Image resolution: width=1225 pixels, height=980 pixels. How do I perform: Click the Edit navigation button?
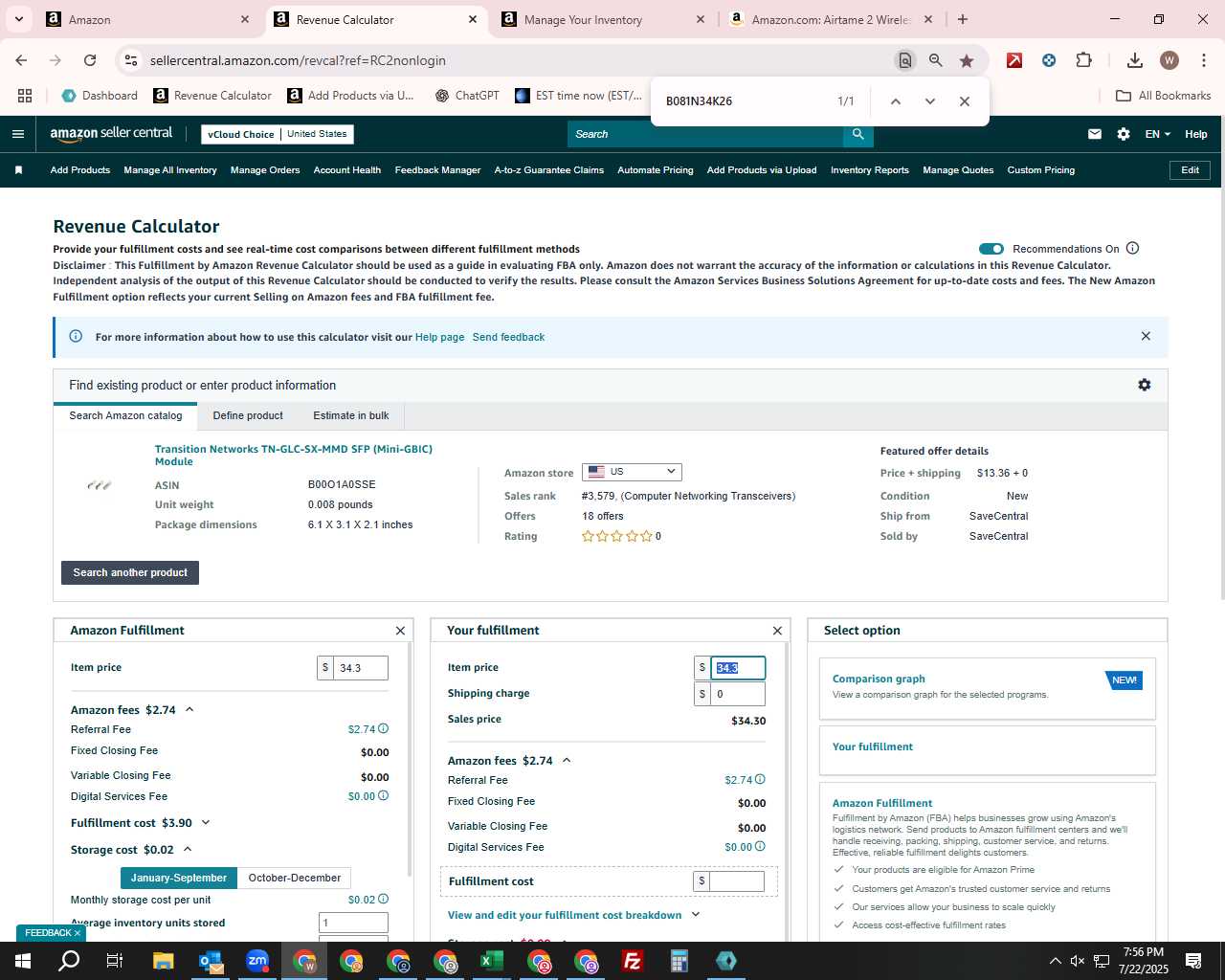[1191, 170]
